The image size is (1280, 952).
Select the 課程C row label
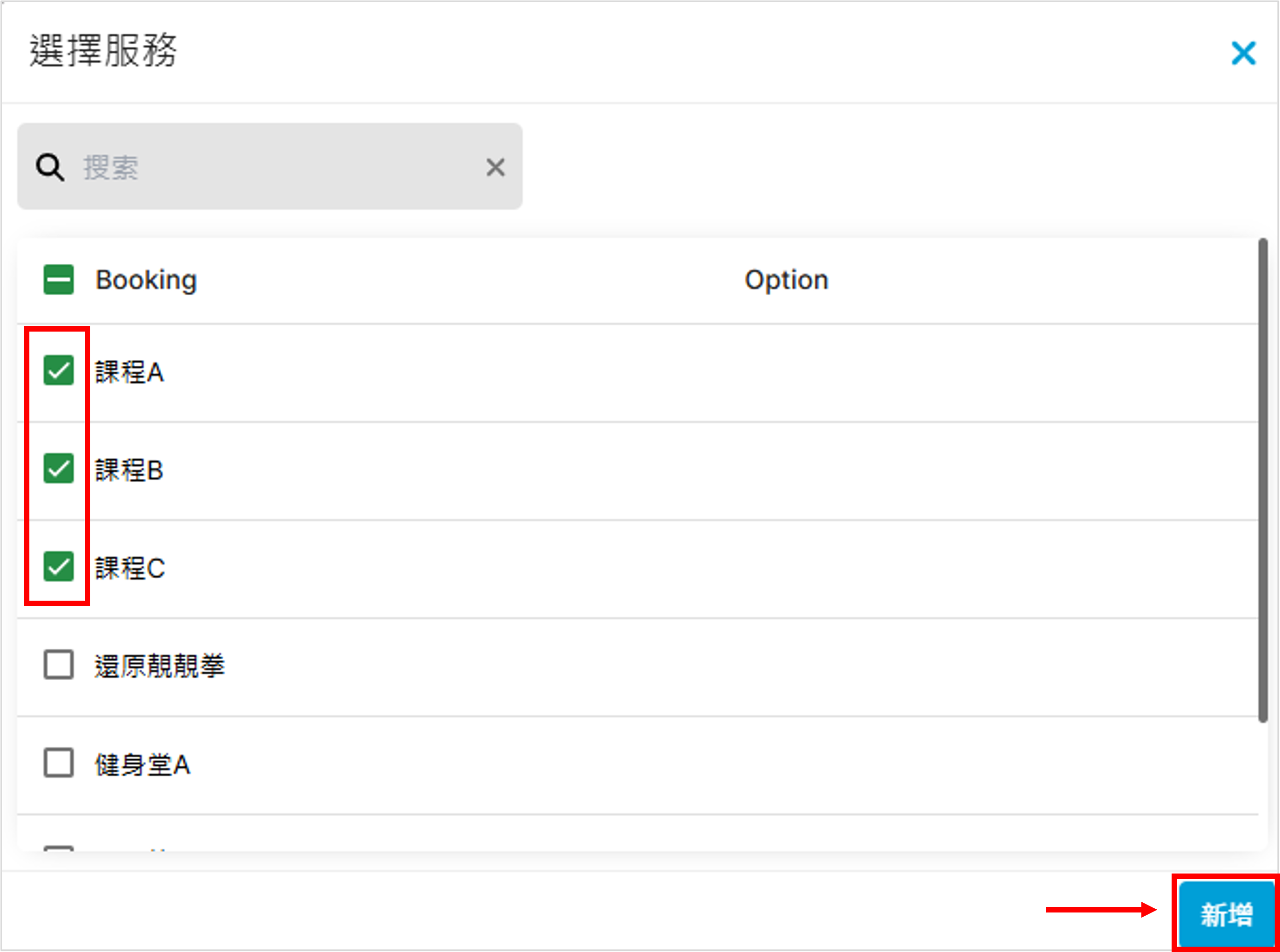click(130, 568)
